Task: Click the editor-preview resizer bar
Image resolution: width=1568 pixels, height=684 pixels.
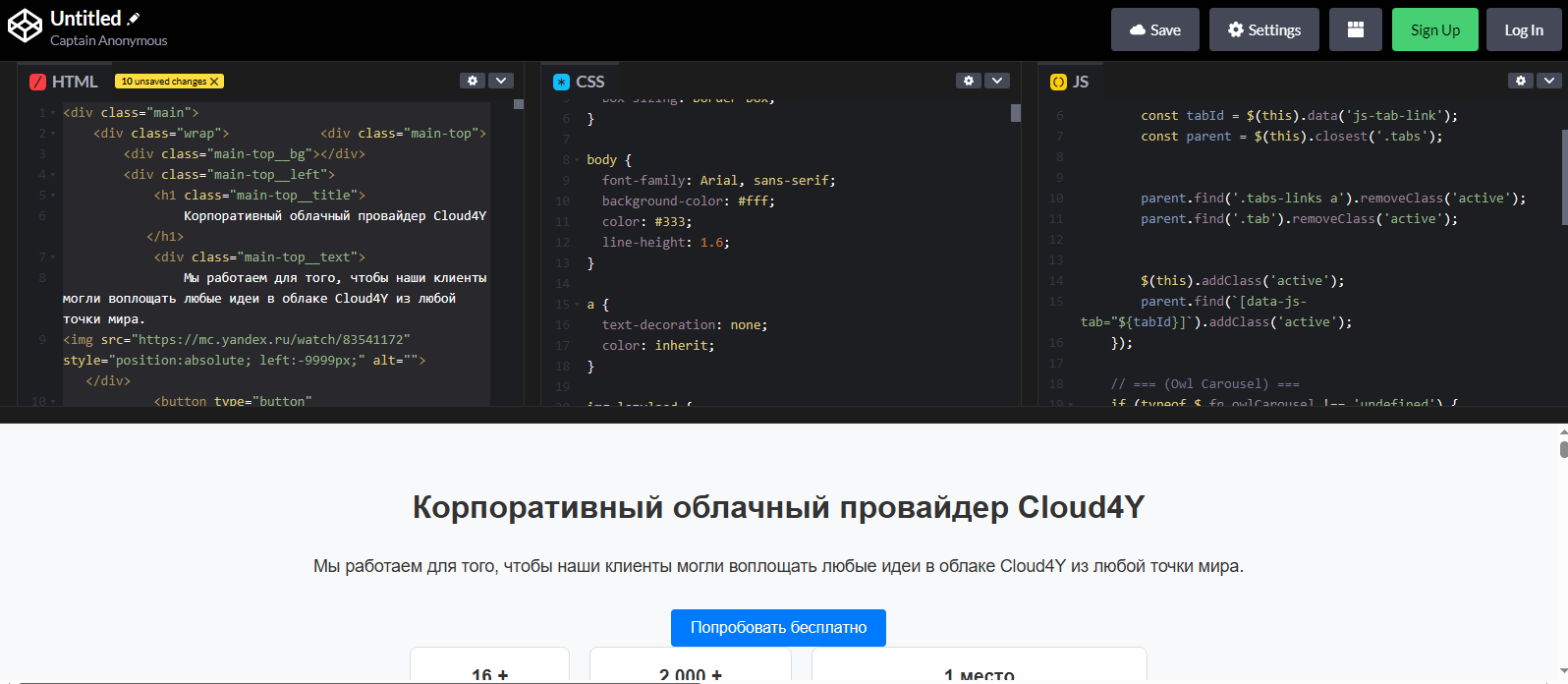Action: pos(784,415)
